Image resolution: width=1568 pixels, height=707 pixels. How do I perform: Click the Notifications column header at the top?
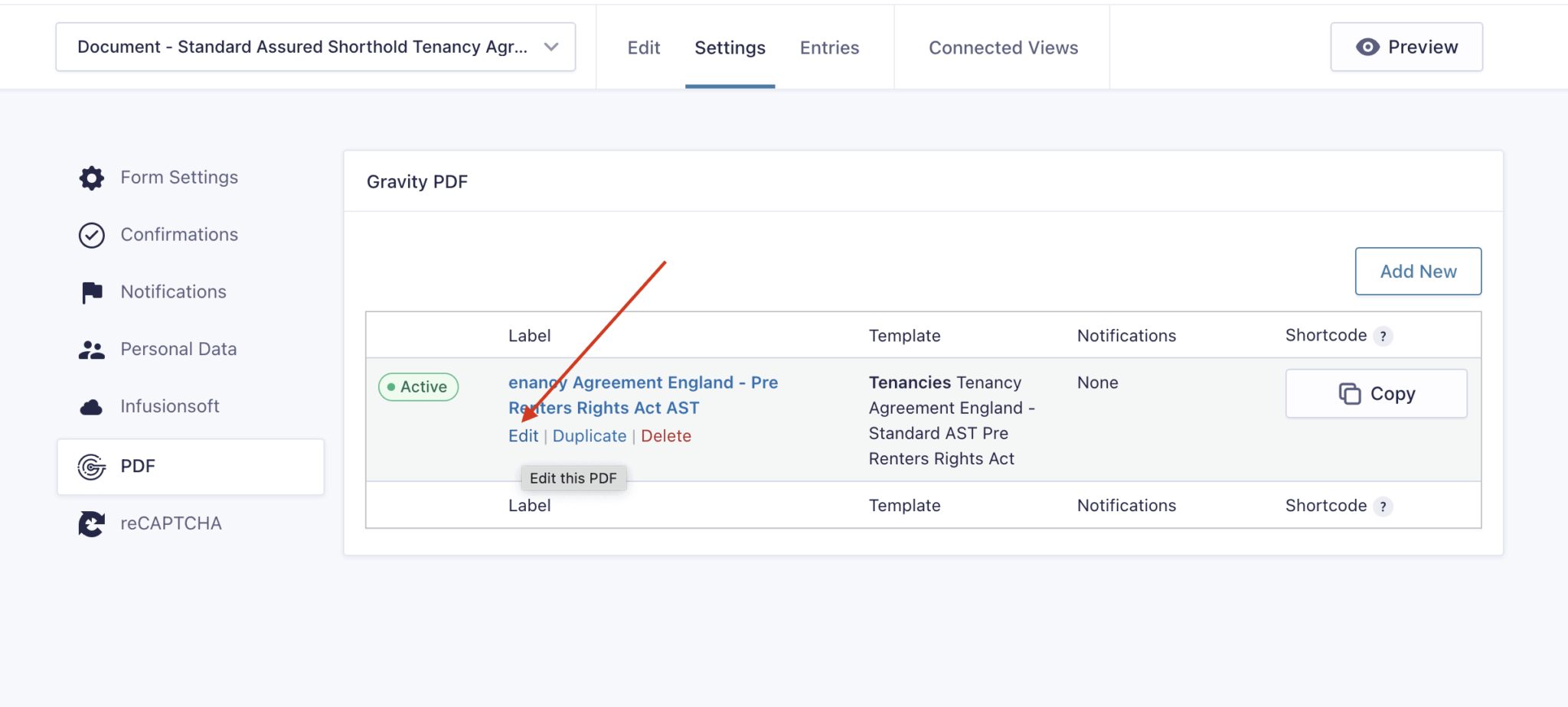point(1126,336)
